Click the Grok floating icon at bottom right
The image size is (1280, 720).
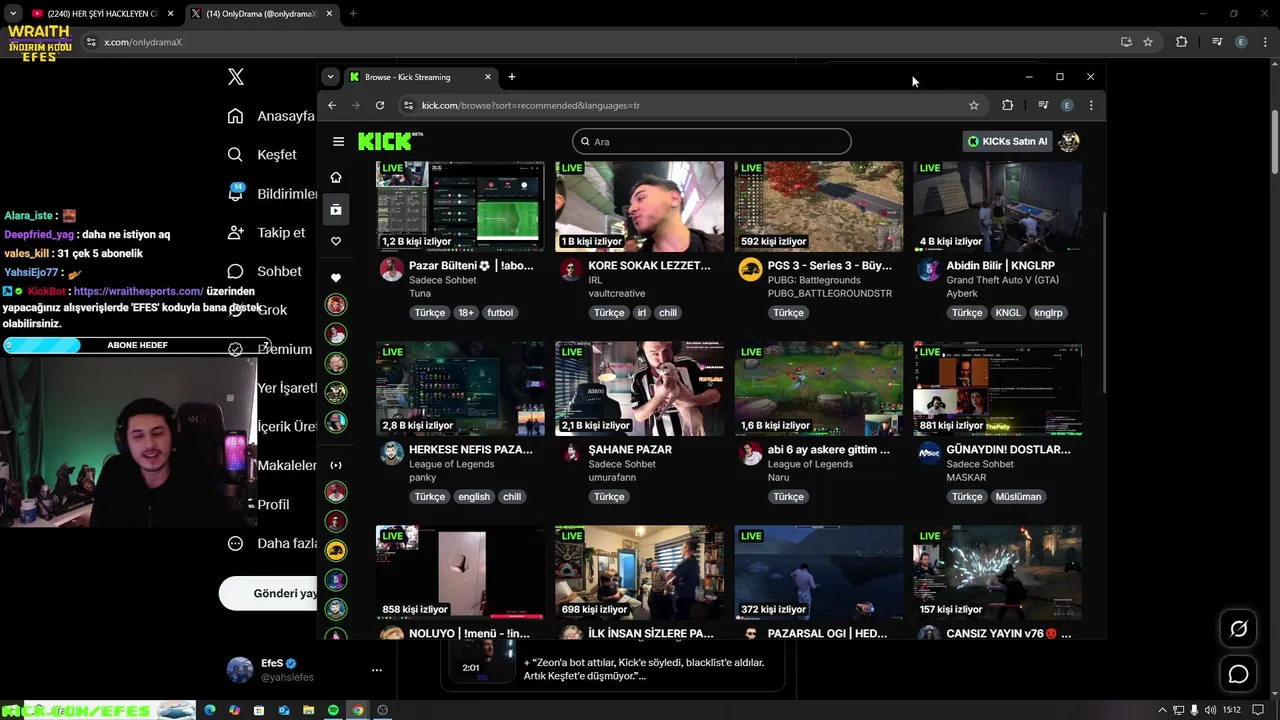tap(1238, 629)
